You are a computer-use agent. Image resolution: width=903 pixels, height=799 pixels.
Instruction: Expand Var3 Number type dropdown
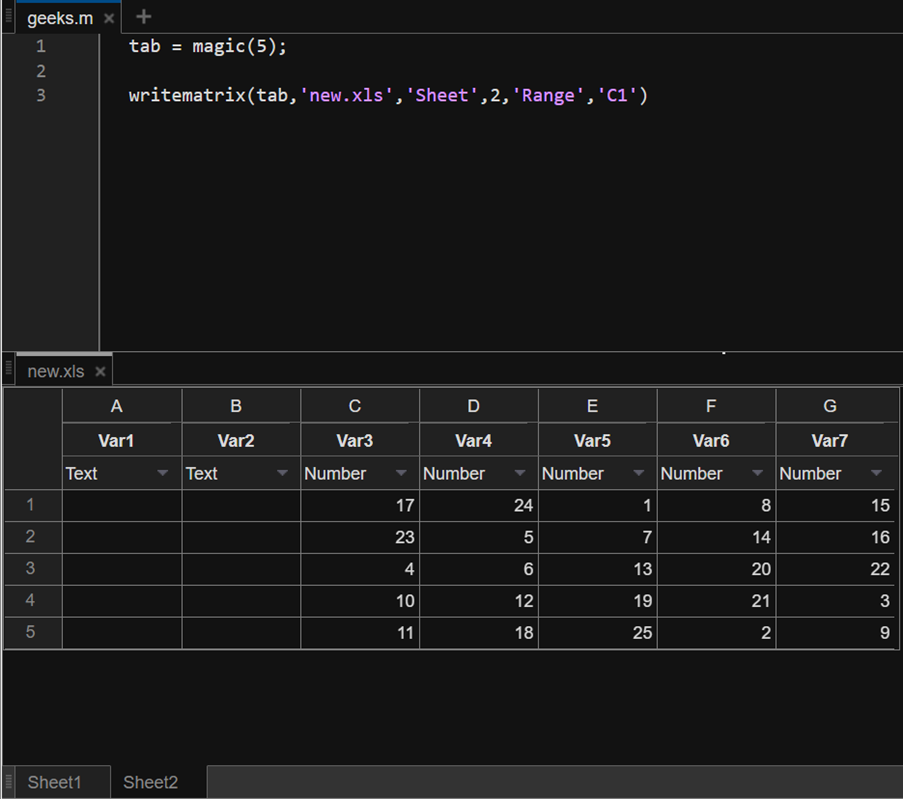(401, 474)
